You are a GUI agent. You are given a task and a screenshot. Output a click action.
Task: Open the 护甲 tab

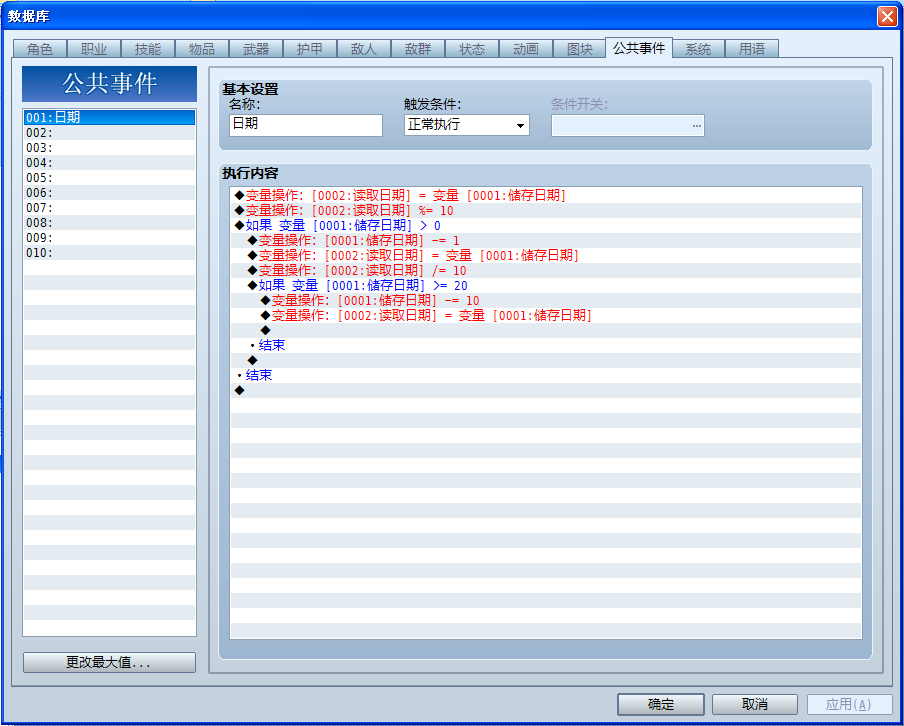tap(310, 49)
